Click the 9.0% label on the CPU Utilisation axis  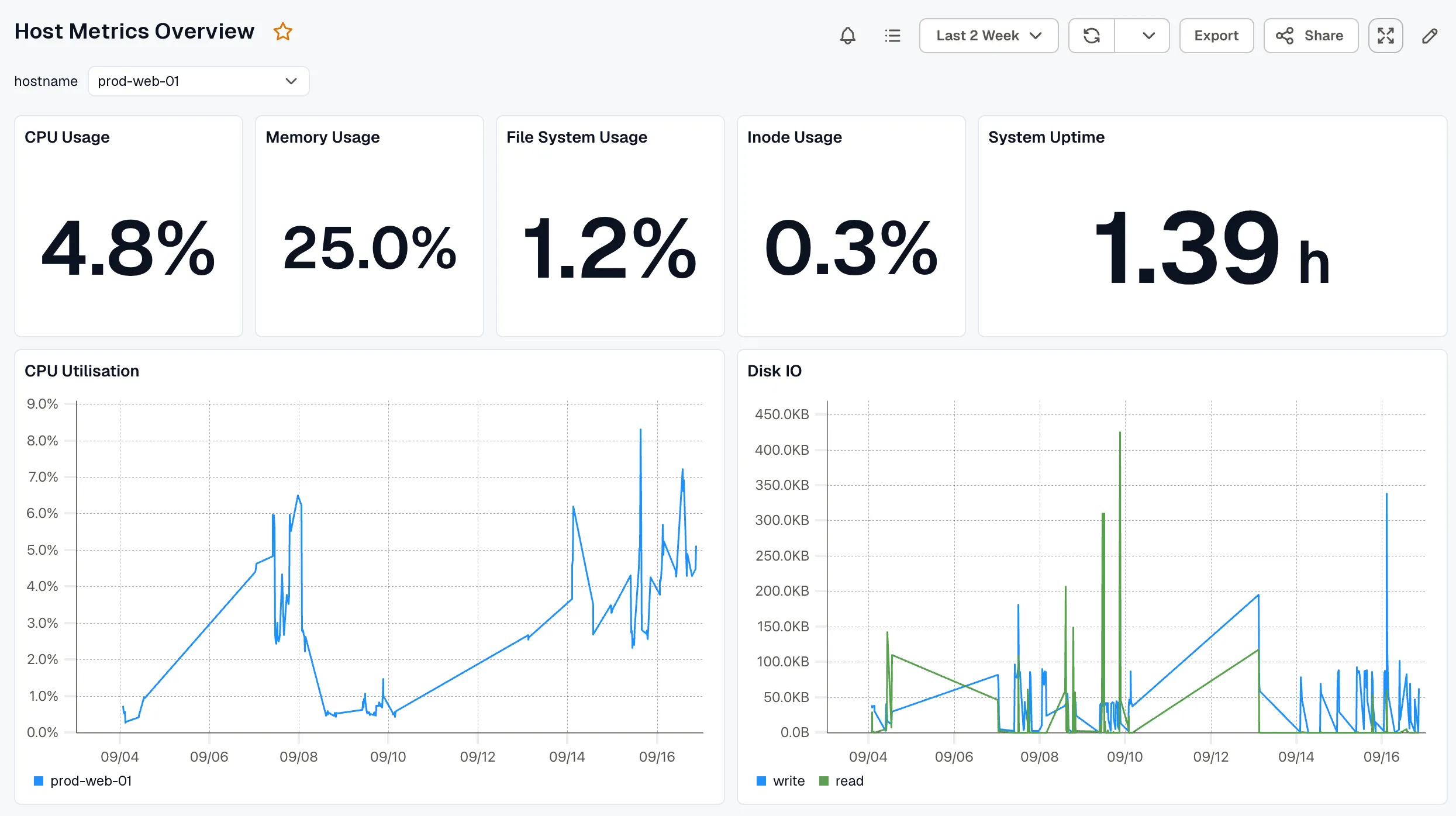43,404
